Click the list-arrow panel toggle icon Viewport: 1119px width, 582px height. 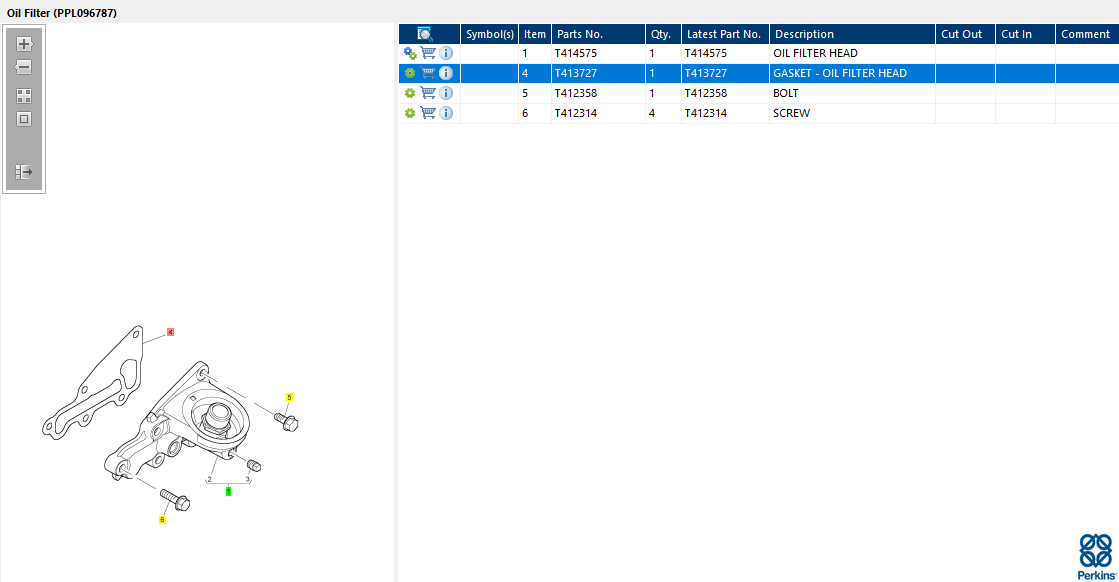tap(24, 172)
